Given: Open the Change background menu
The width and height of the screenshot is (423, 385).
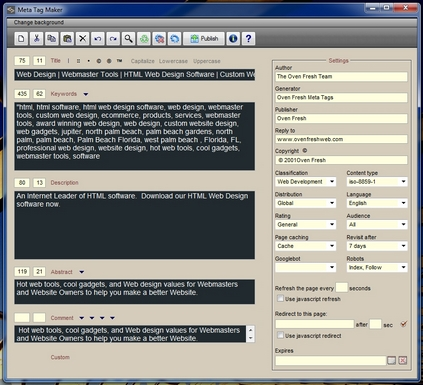Looking at the screenshot, I should [39, 22].
